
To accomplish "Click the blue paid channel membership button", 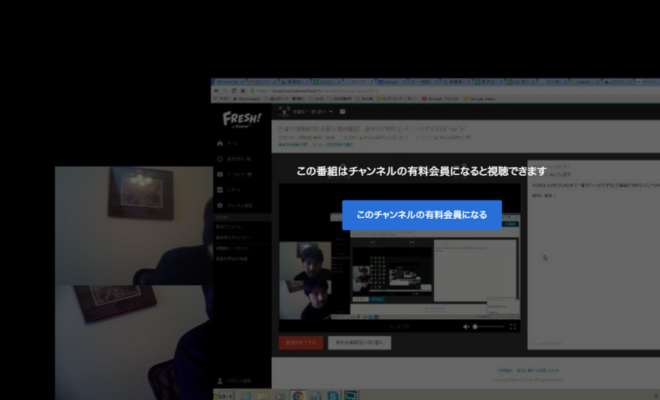I will coord(421,214).
